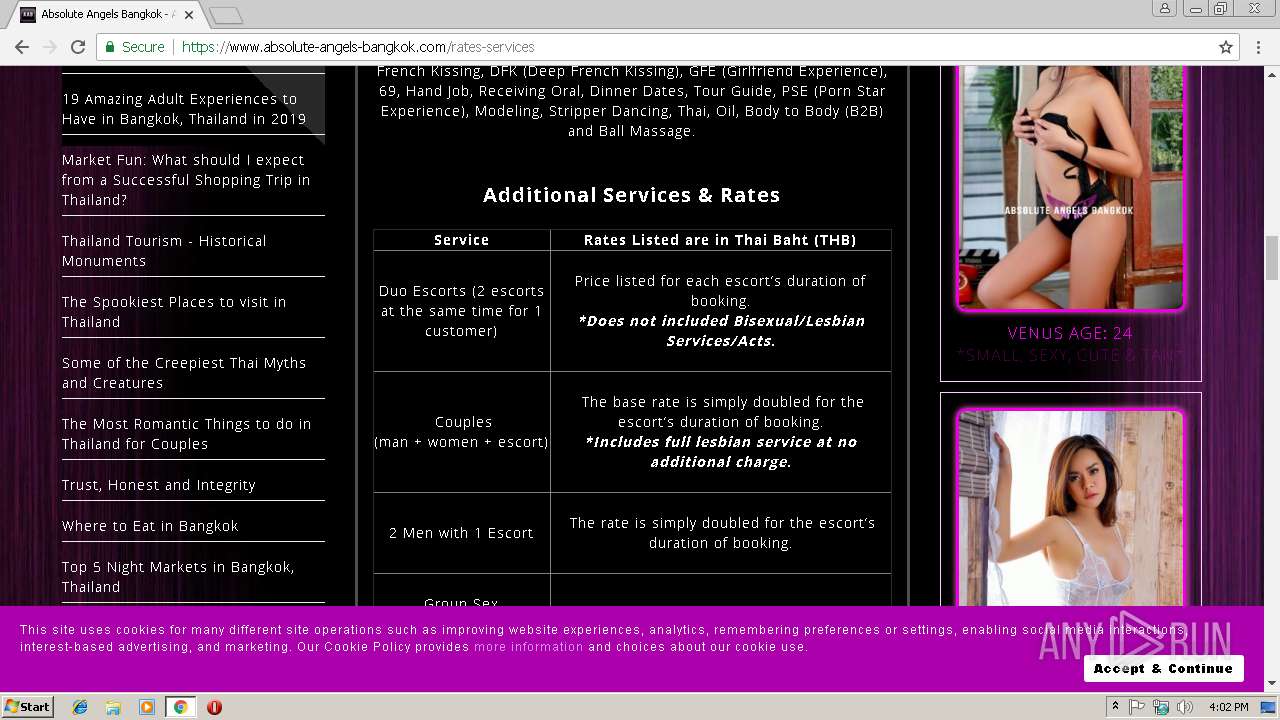Open Thailand Tourism - Historical Monuments link

point(164,251)
